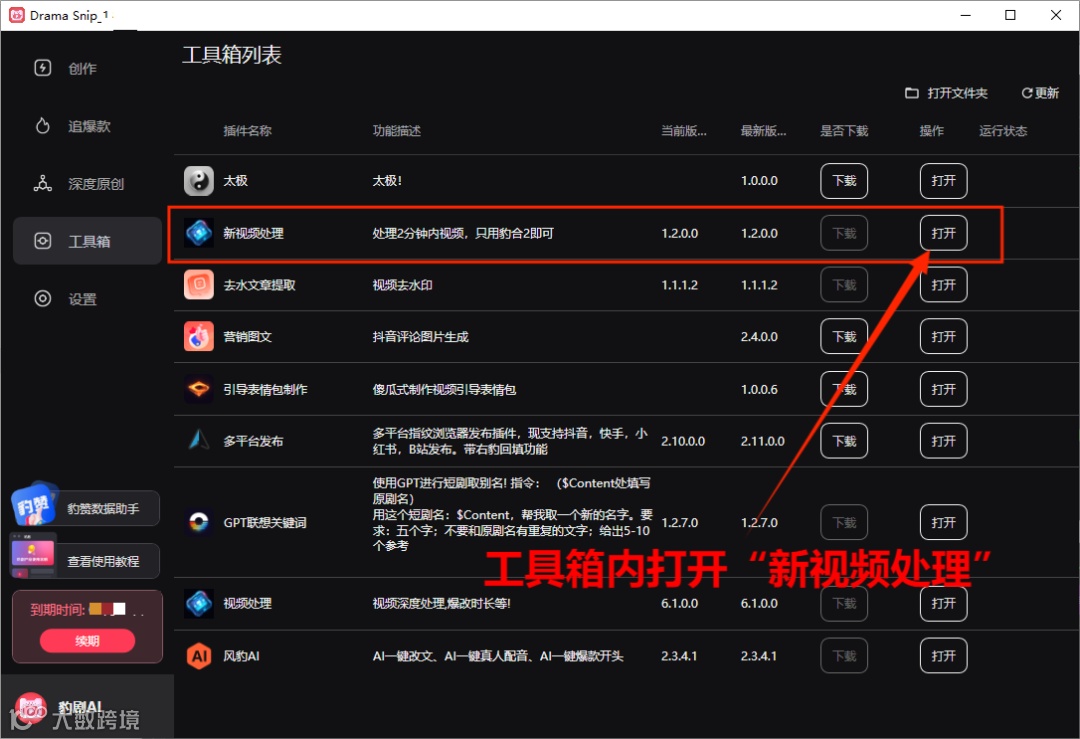
Task: Open the 多平台发布 plugin
Action: pos(944,441)
